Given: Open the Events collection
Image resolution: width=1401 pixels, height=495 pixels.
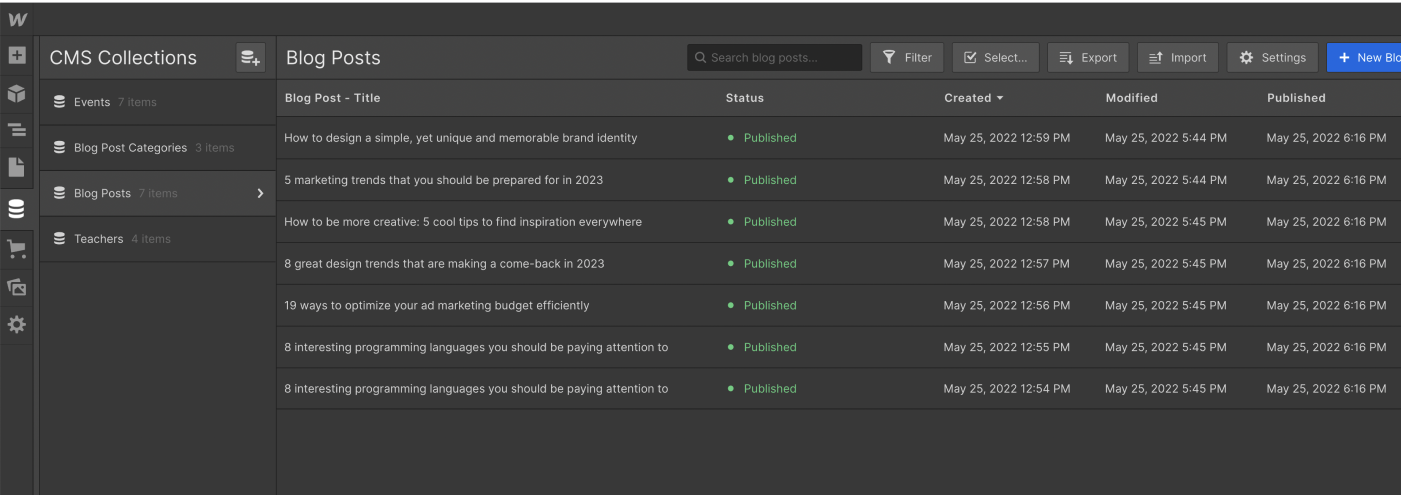Looking at the screenshot, I should [92, 102].
